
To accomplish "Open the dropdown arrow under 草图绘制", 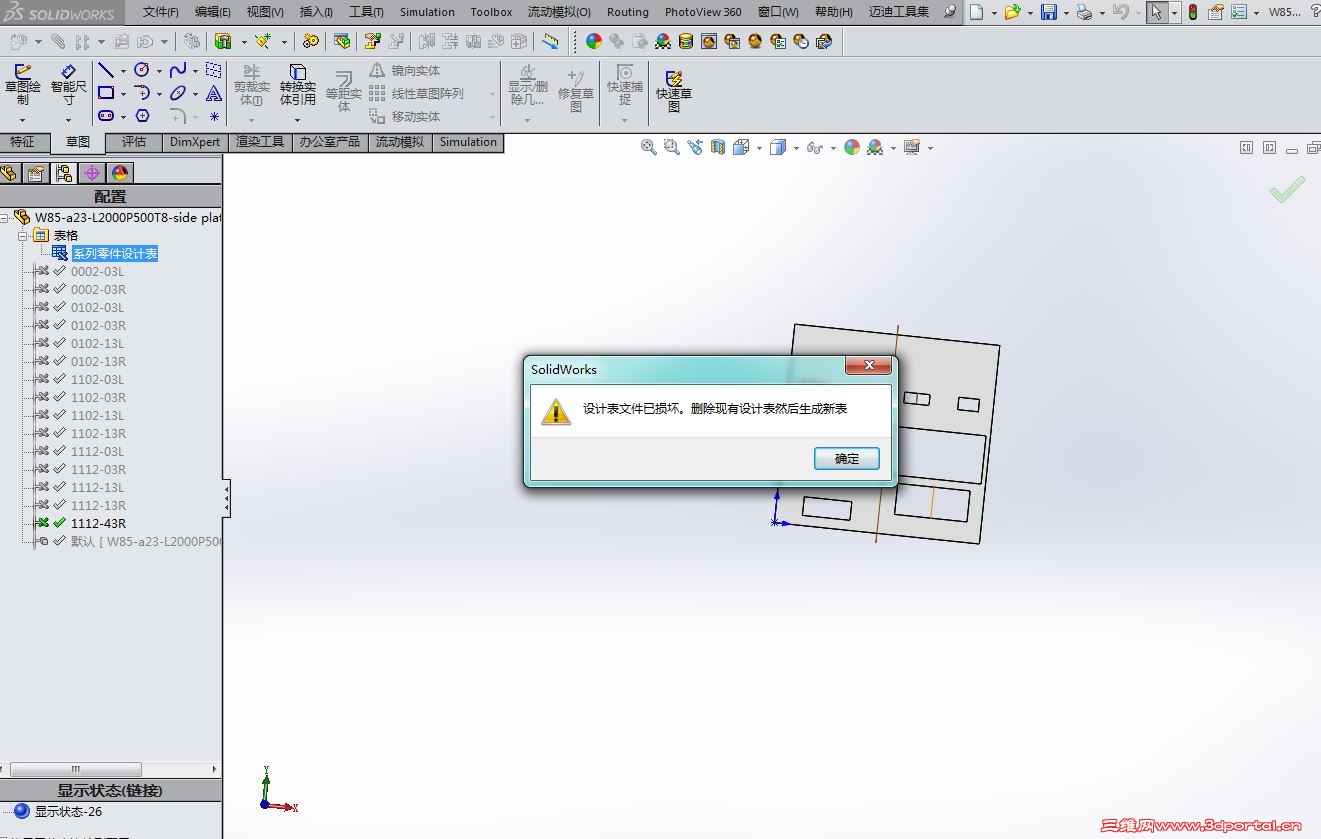I will coord(22,121).
